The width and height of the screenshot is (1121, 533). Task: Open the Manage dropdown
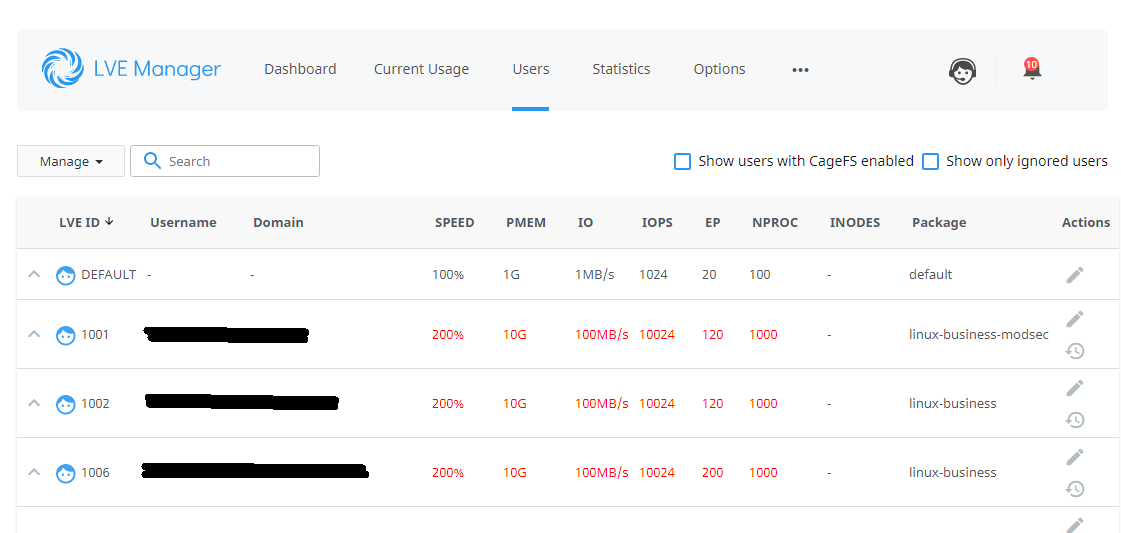71,161
